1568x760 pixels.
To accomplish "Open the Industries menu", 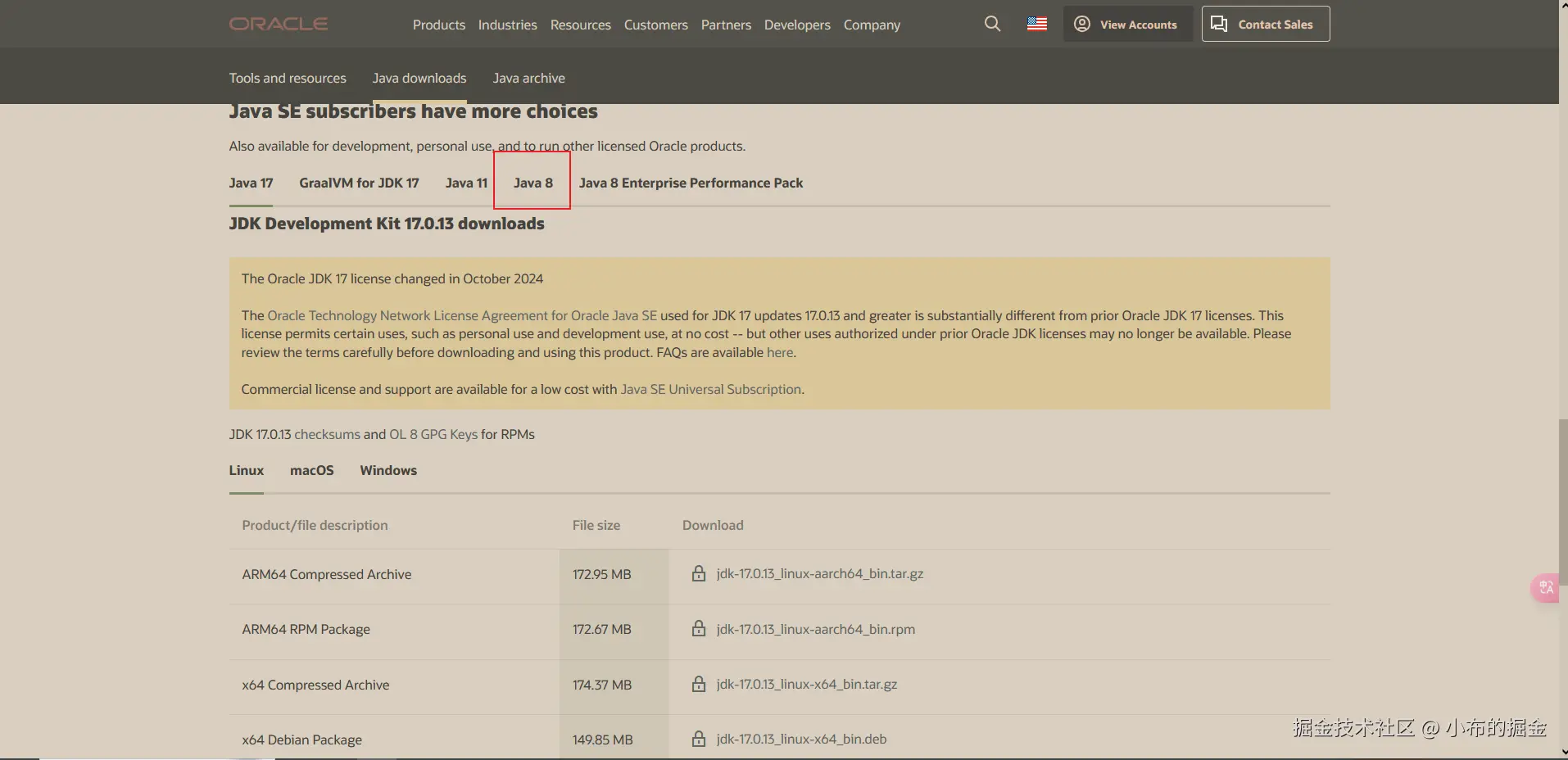I will (508, 25).
